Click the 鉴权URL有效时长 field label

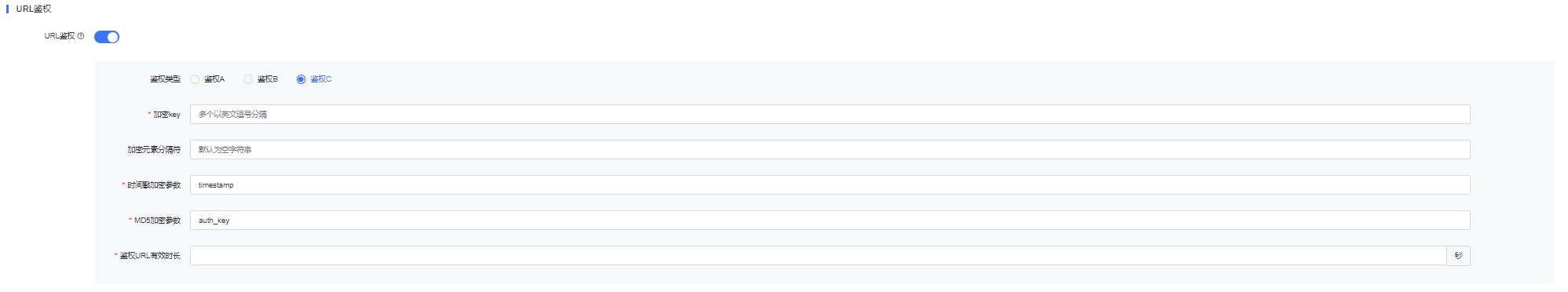pyautogui.click(x=150, y=256)
